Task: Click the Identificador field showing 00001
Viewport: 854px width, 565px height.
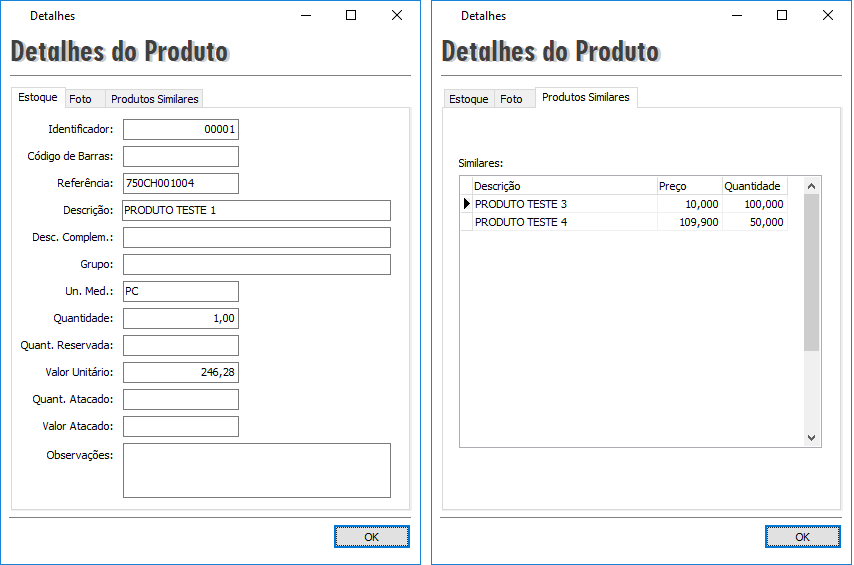Action: coord(181,129)
